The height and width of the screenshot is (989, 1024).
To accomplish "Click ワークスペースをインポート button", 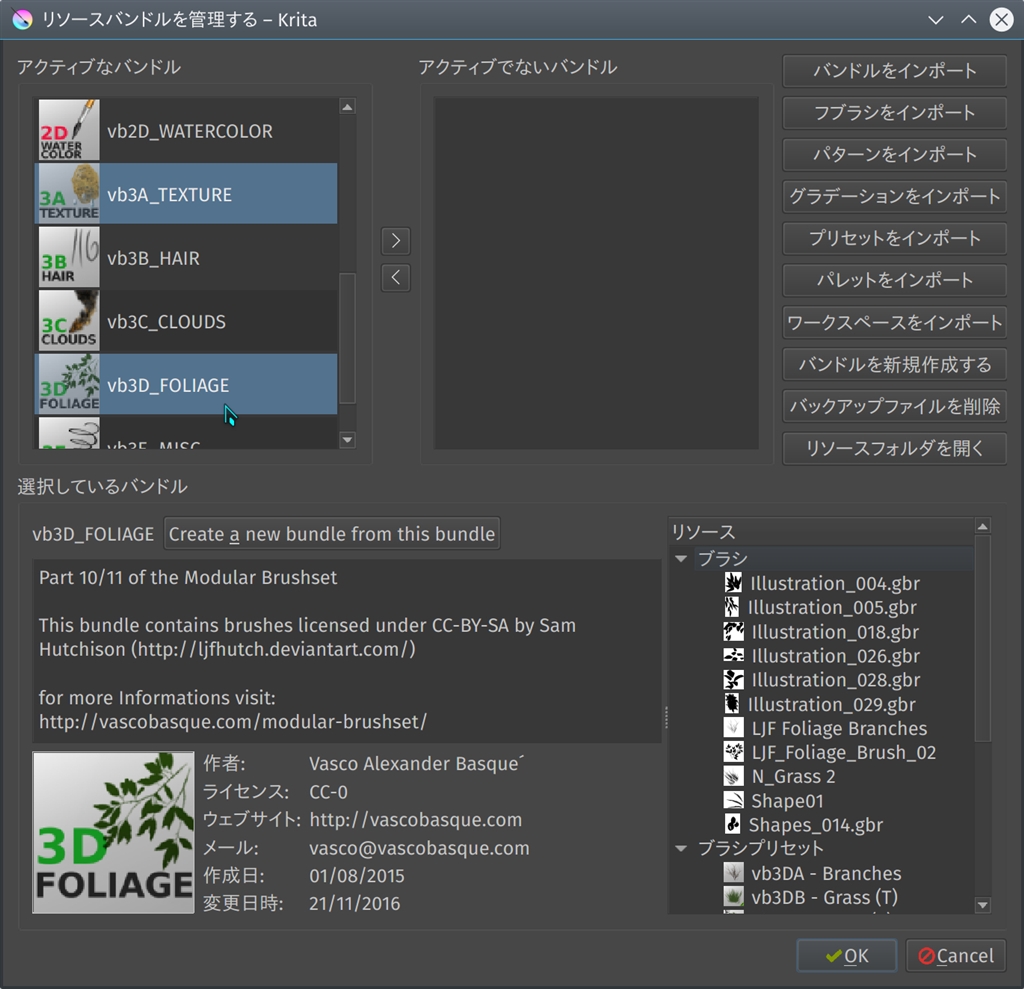I will pyautogui.click(x=894, y=322).
